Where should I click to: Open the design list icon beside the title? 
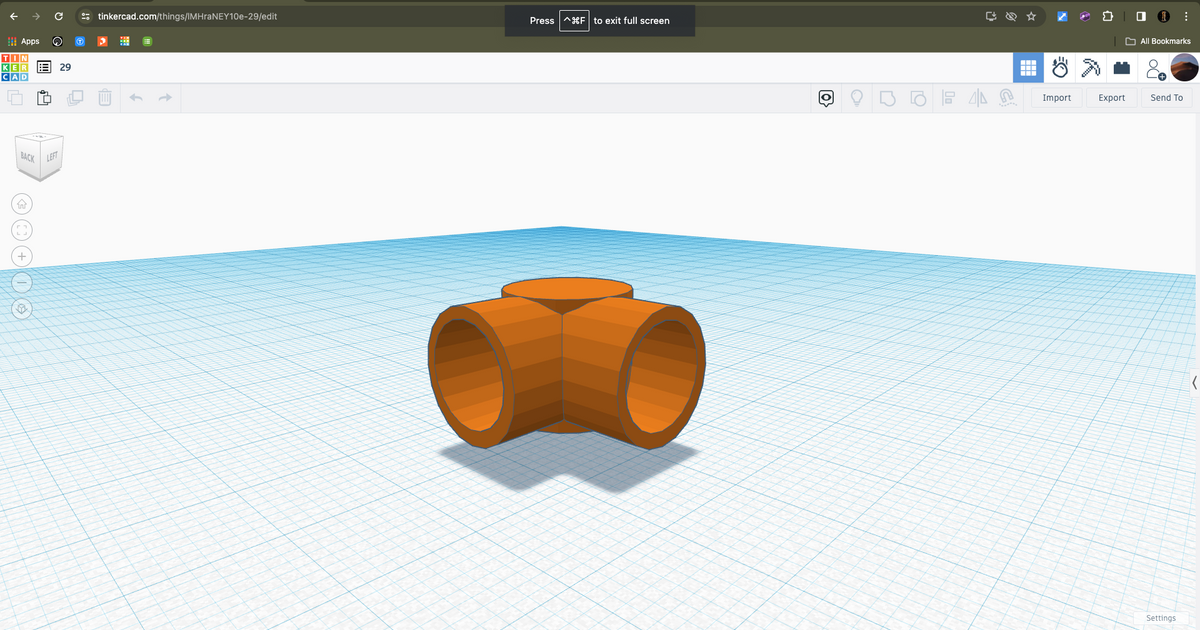pos(44,68)
